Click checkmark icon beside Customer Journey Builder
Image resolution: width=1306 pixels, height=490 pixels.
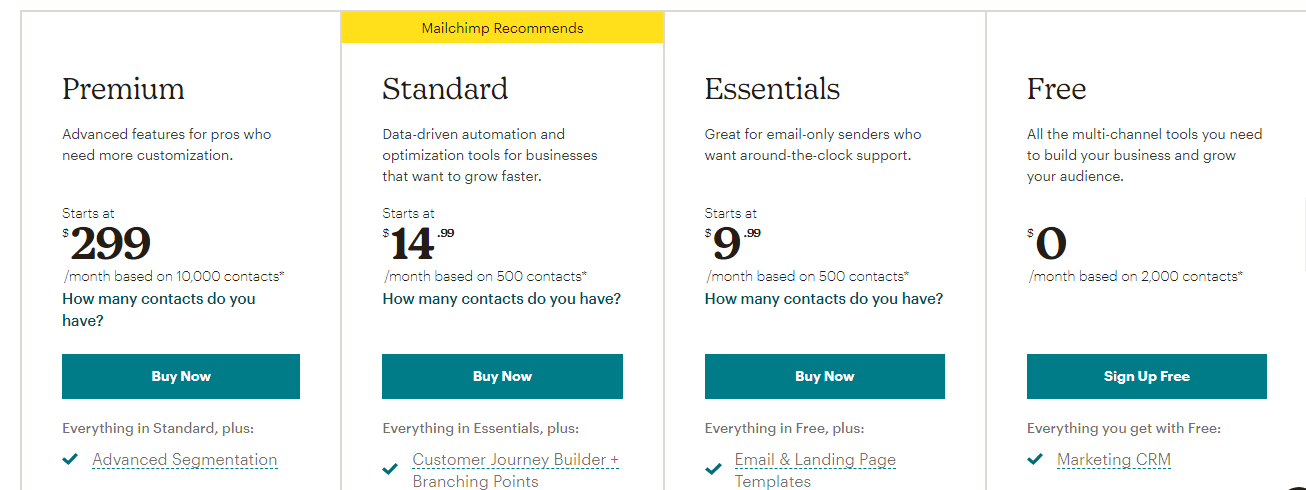click(390, 469)
